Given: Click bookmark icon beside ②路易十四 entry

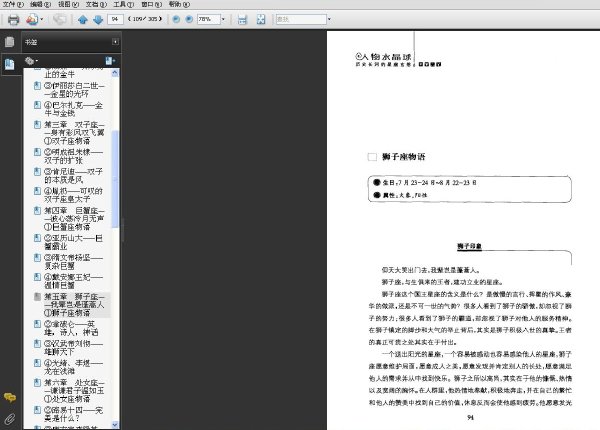Looking at the screenshot, I should pyautogui.click(x=37, y=410).
